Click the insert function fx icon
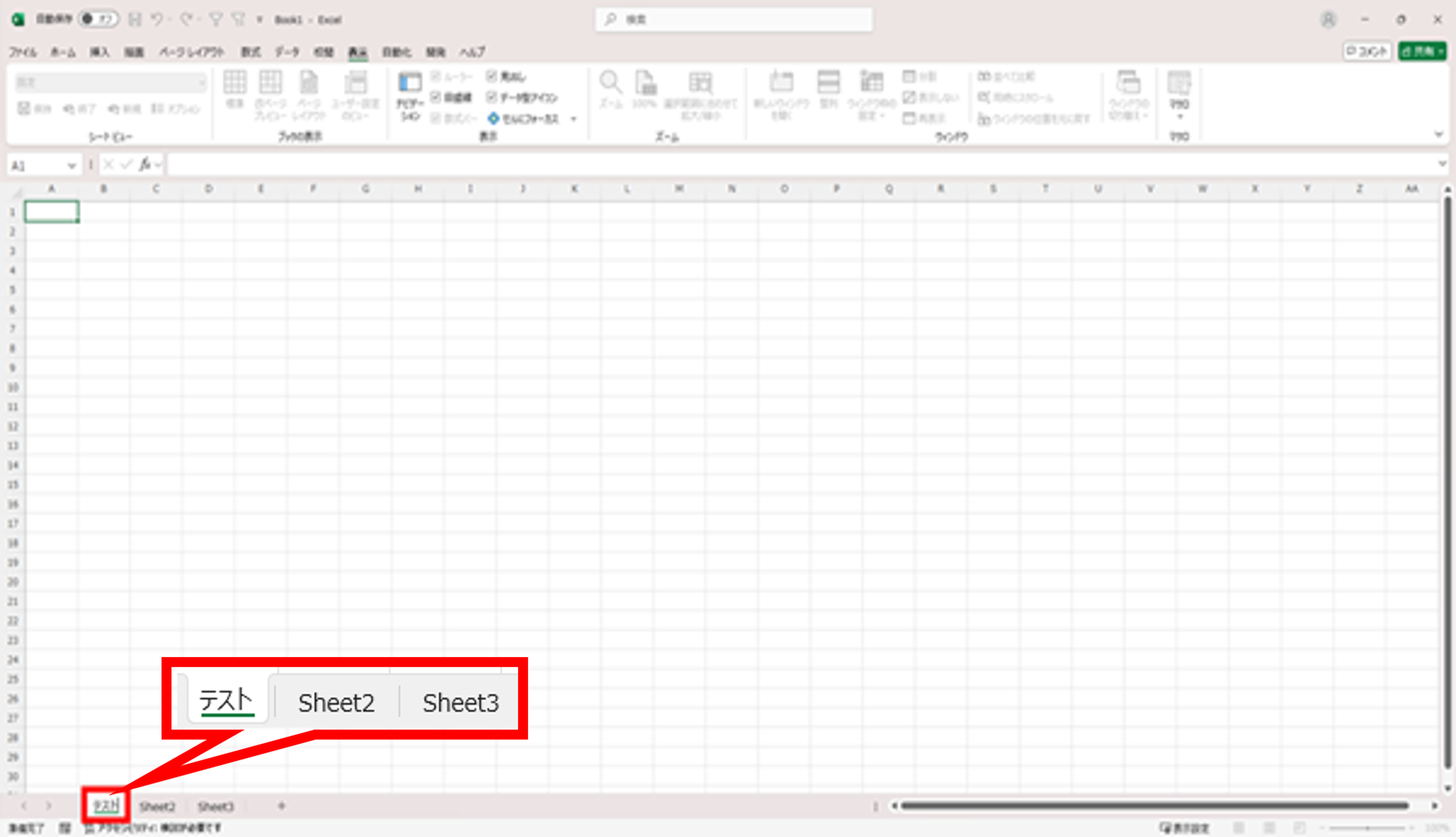 point(145,164)
